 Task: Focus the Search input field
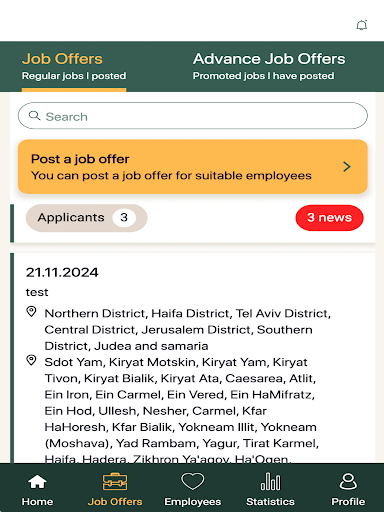[x=193, y=116]
